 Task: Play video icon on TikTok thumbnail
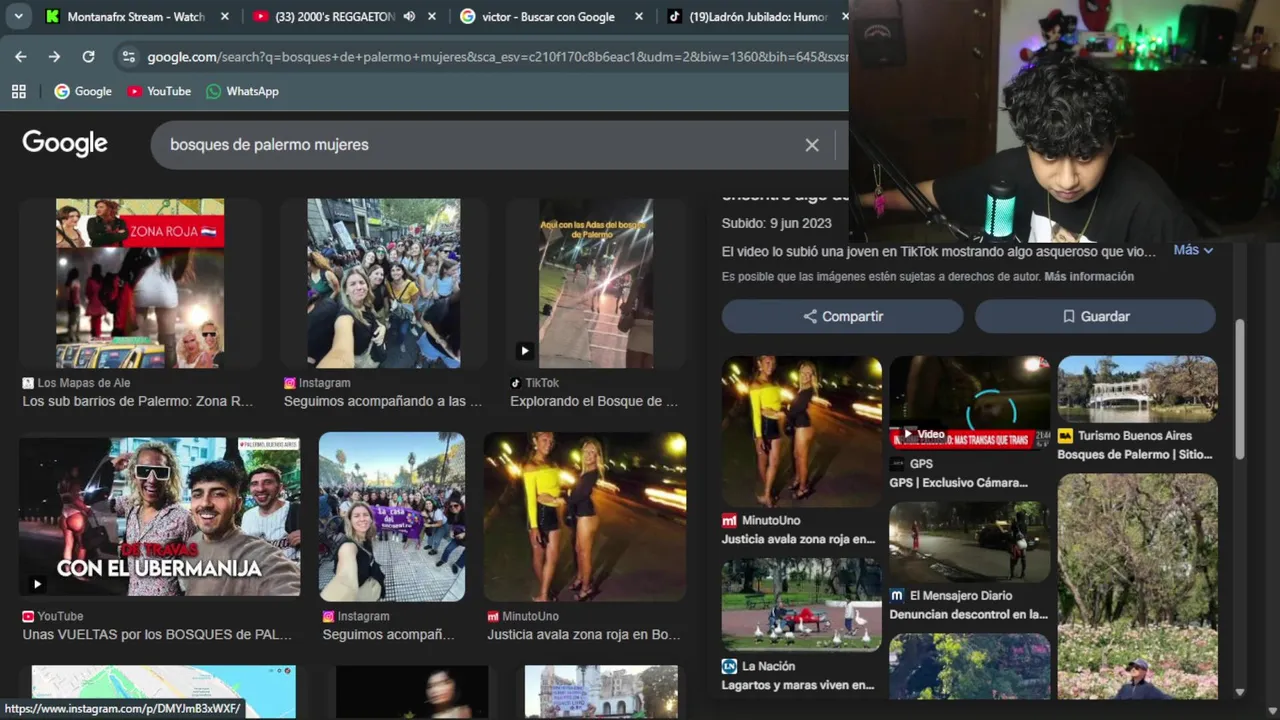click(525, 350)
